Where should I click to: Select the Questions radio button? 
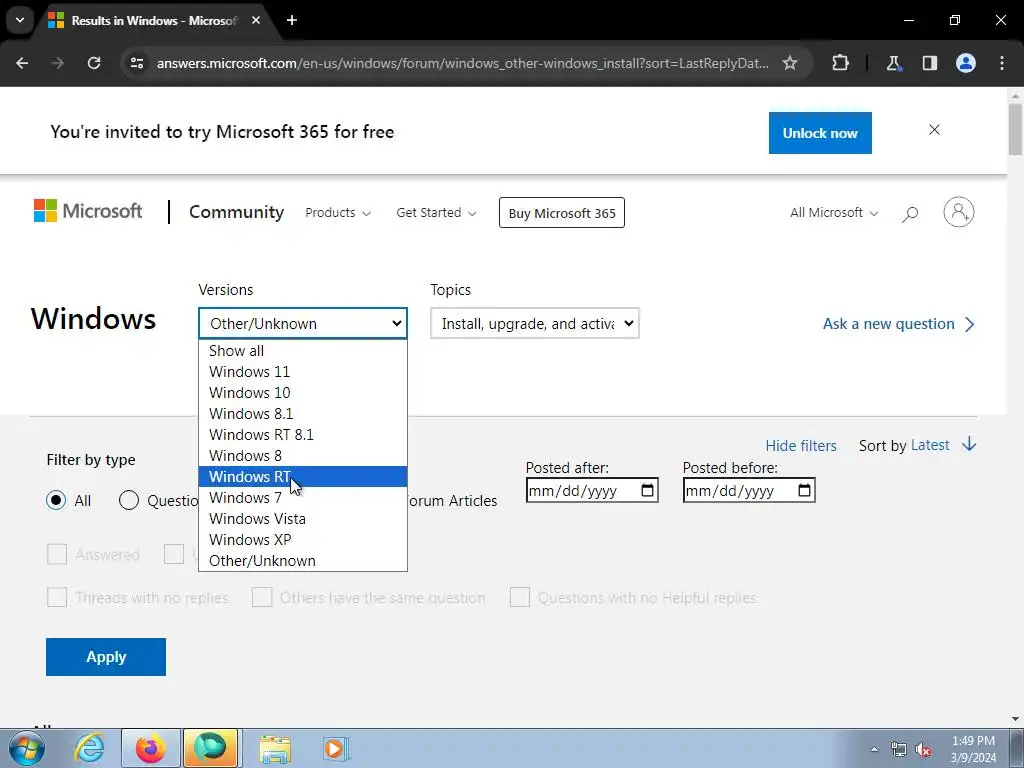pos(129,500)
